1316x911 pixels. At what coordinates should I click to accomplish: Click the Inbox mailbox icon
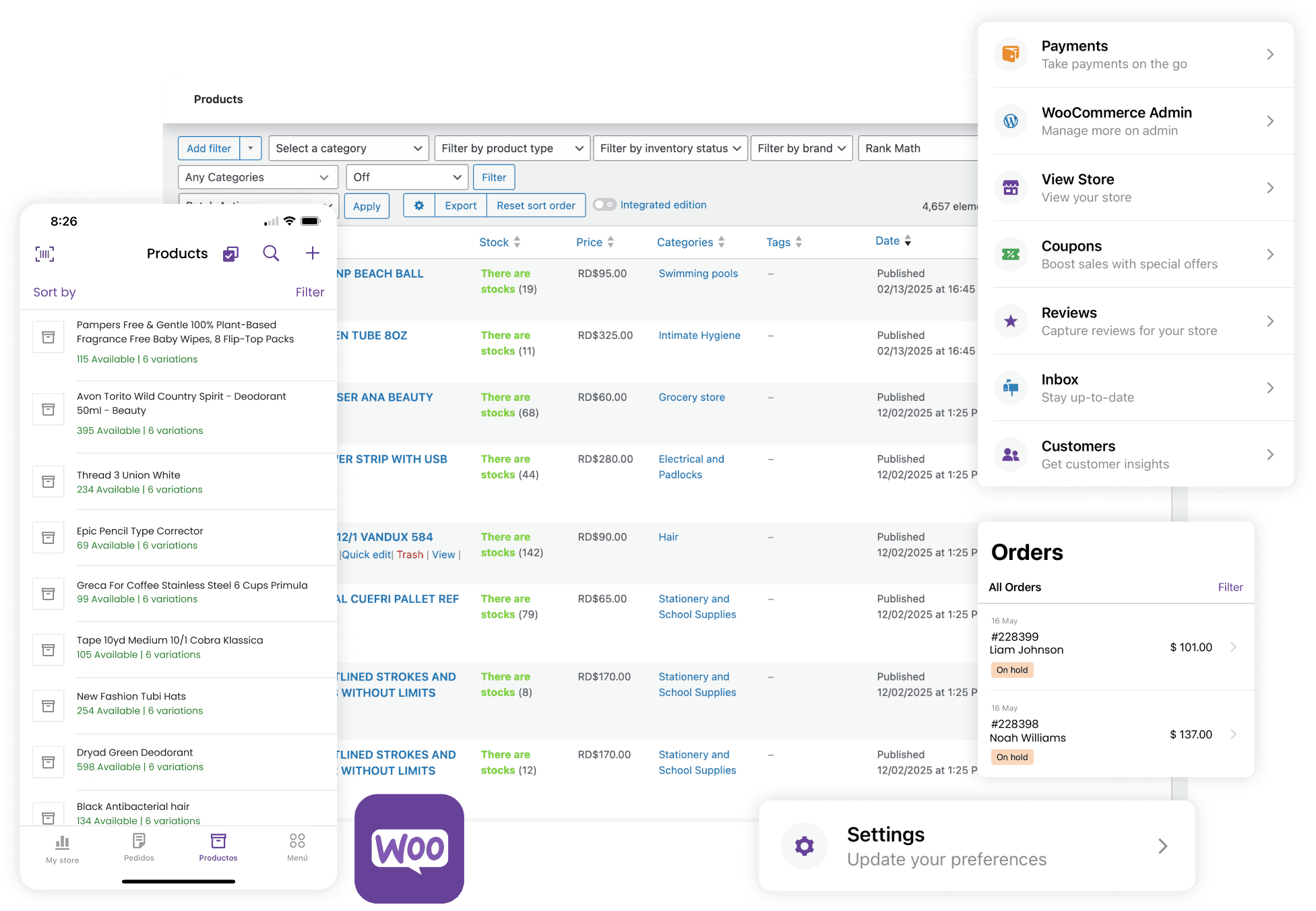point(1011,387)
